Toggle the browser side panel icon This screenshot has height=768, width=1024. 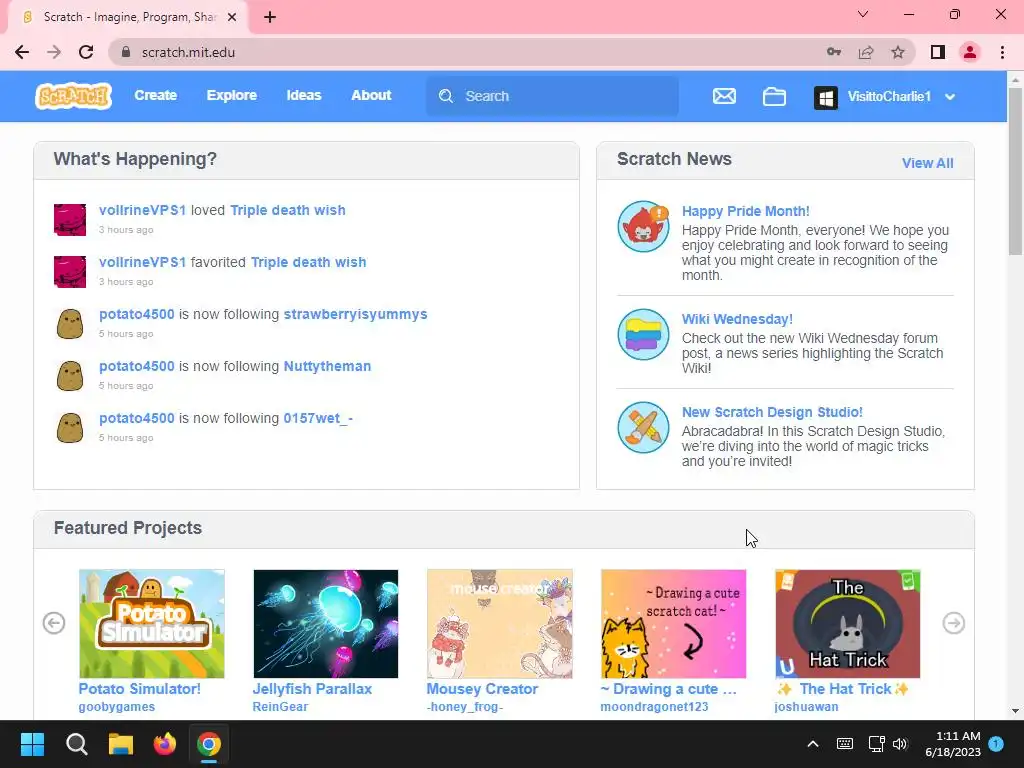tap(938, 52)
